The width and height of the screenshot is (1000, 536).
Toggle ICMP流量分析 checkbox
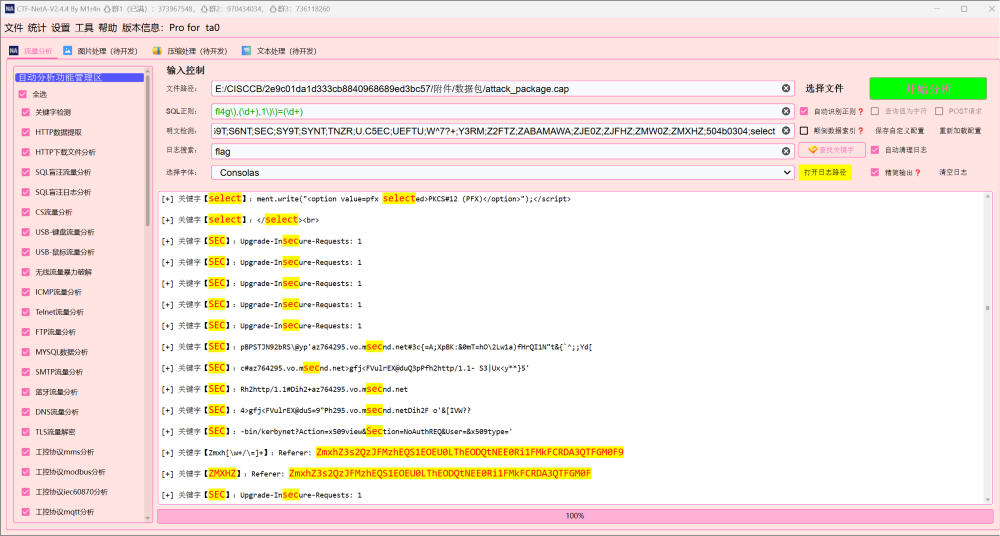point(26,292)
